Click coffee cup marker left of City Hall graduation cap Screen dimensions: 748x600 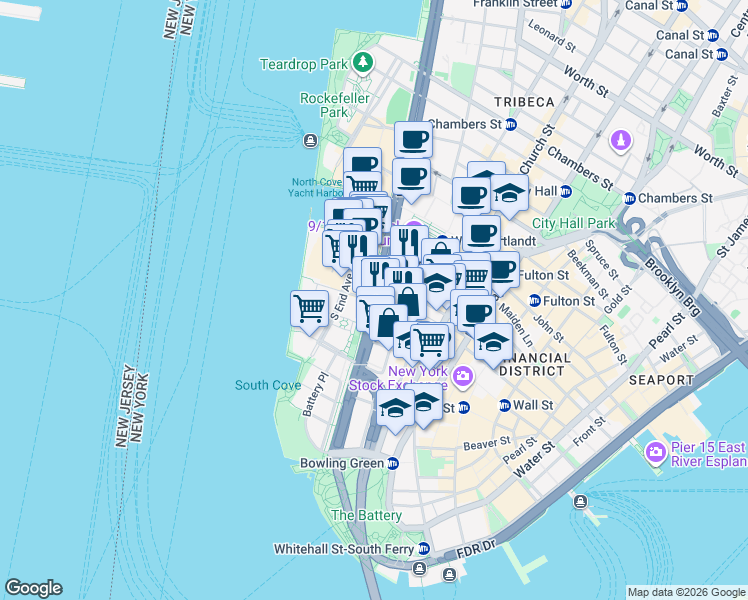pos(471,196)
